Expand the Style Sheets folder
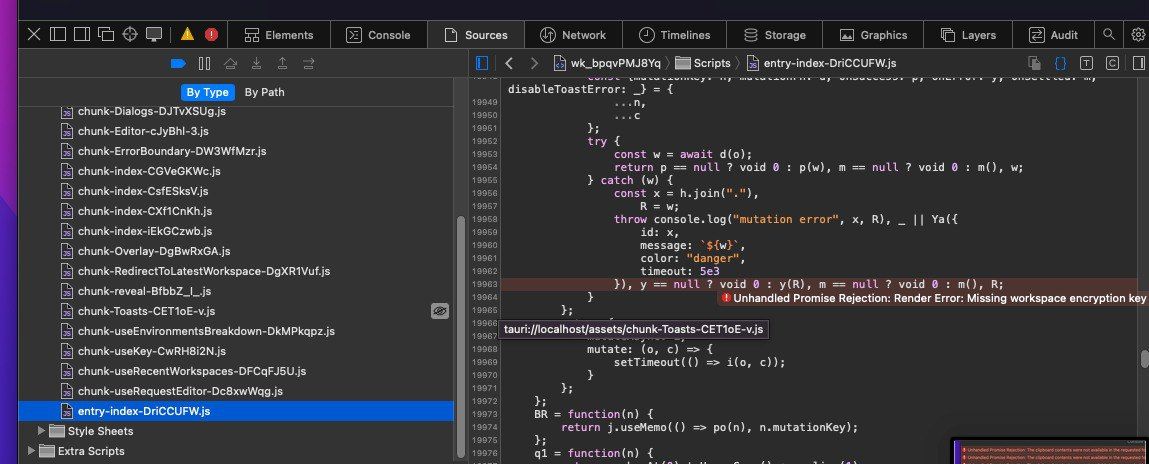Screen dimensions: 1149x464 tap(42, 431)
